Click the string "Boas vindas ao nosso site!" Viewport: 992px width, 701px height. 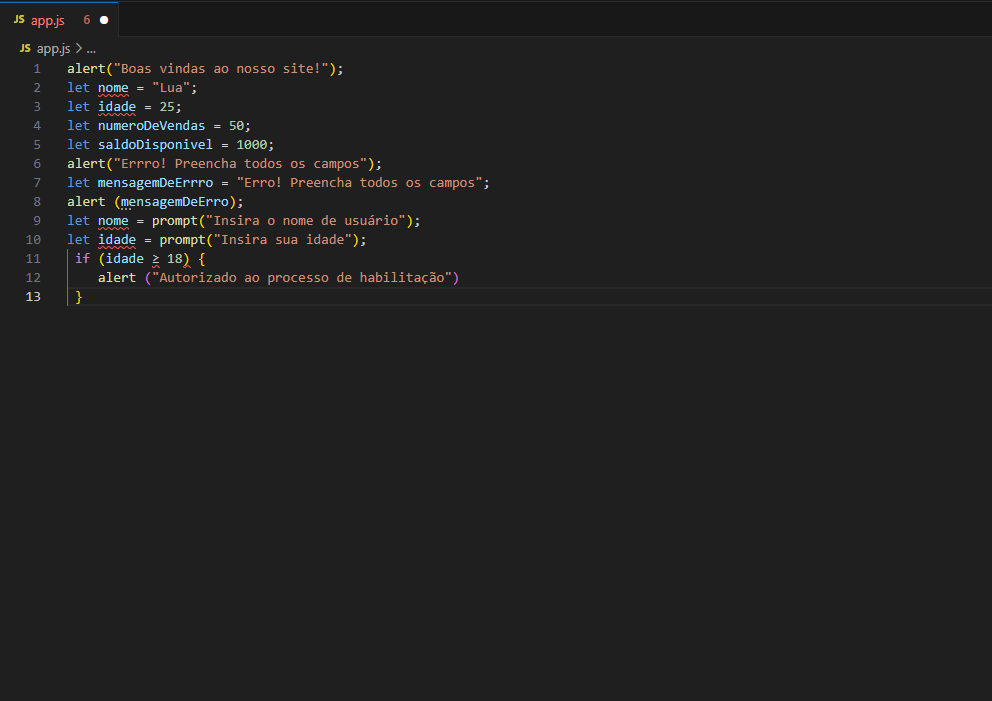pos(221,68)
